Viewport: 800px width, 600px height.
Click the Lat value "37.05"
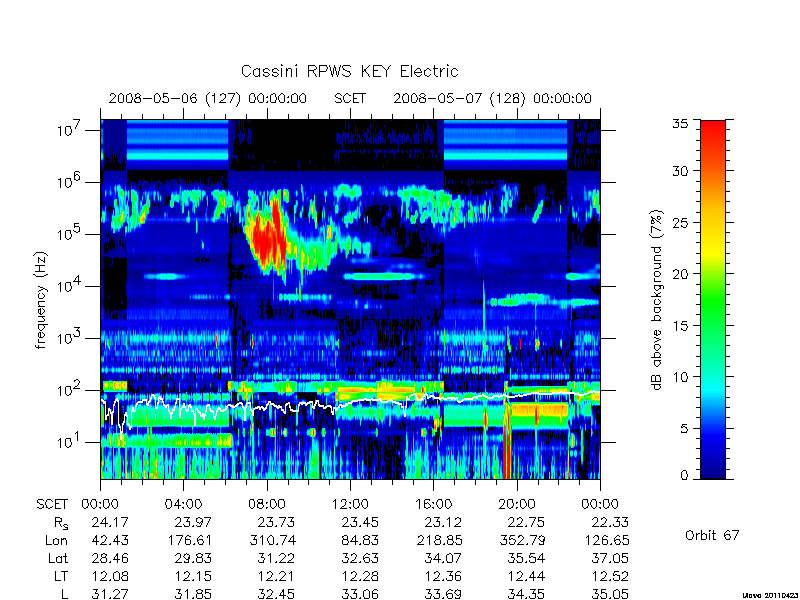click(609, 559)
